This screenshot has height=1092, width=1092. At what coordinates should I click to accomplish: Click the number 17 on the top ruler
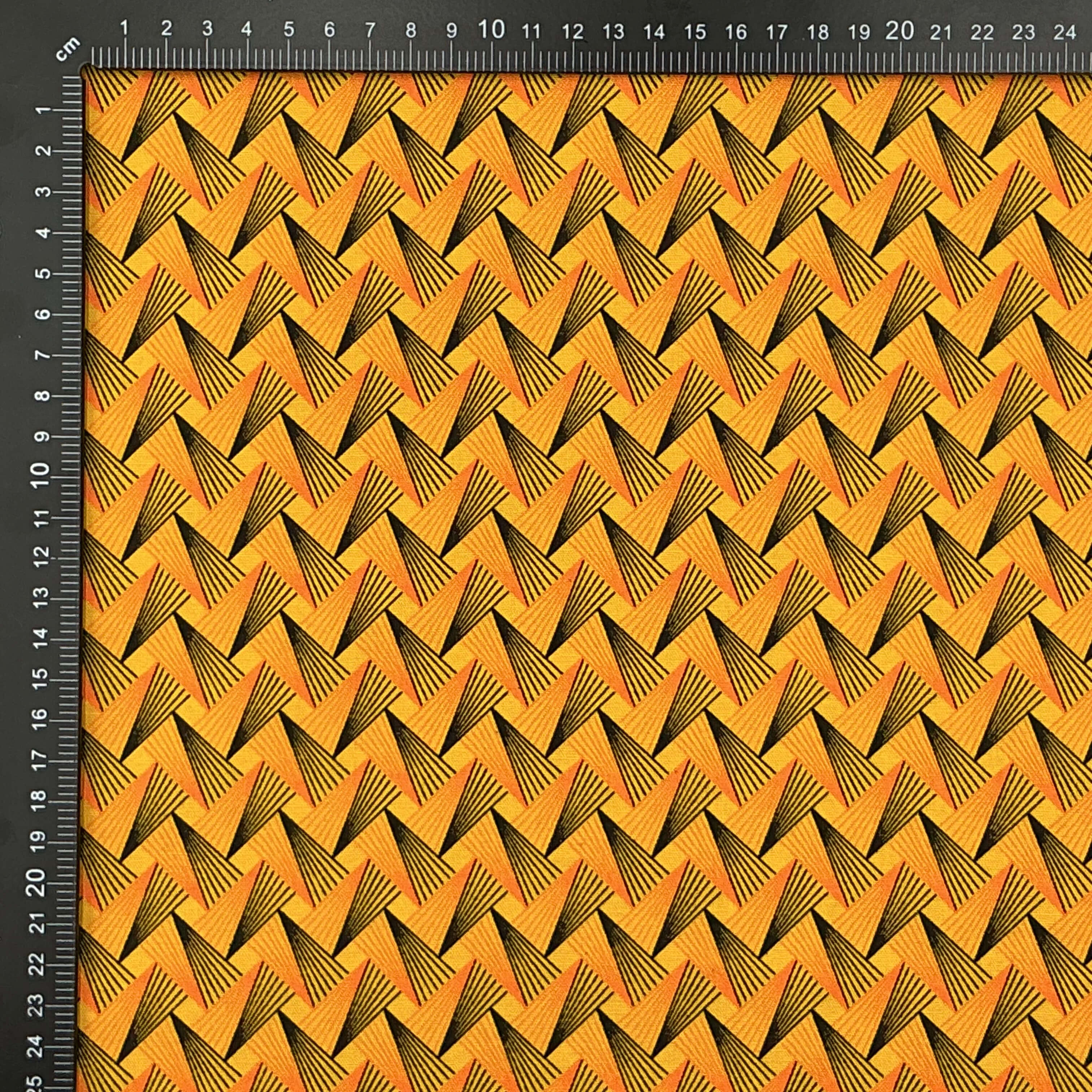coord(777,32)
